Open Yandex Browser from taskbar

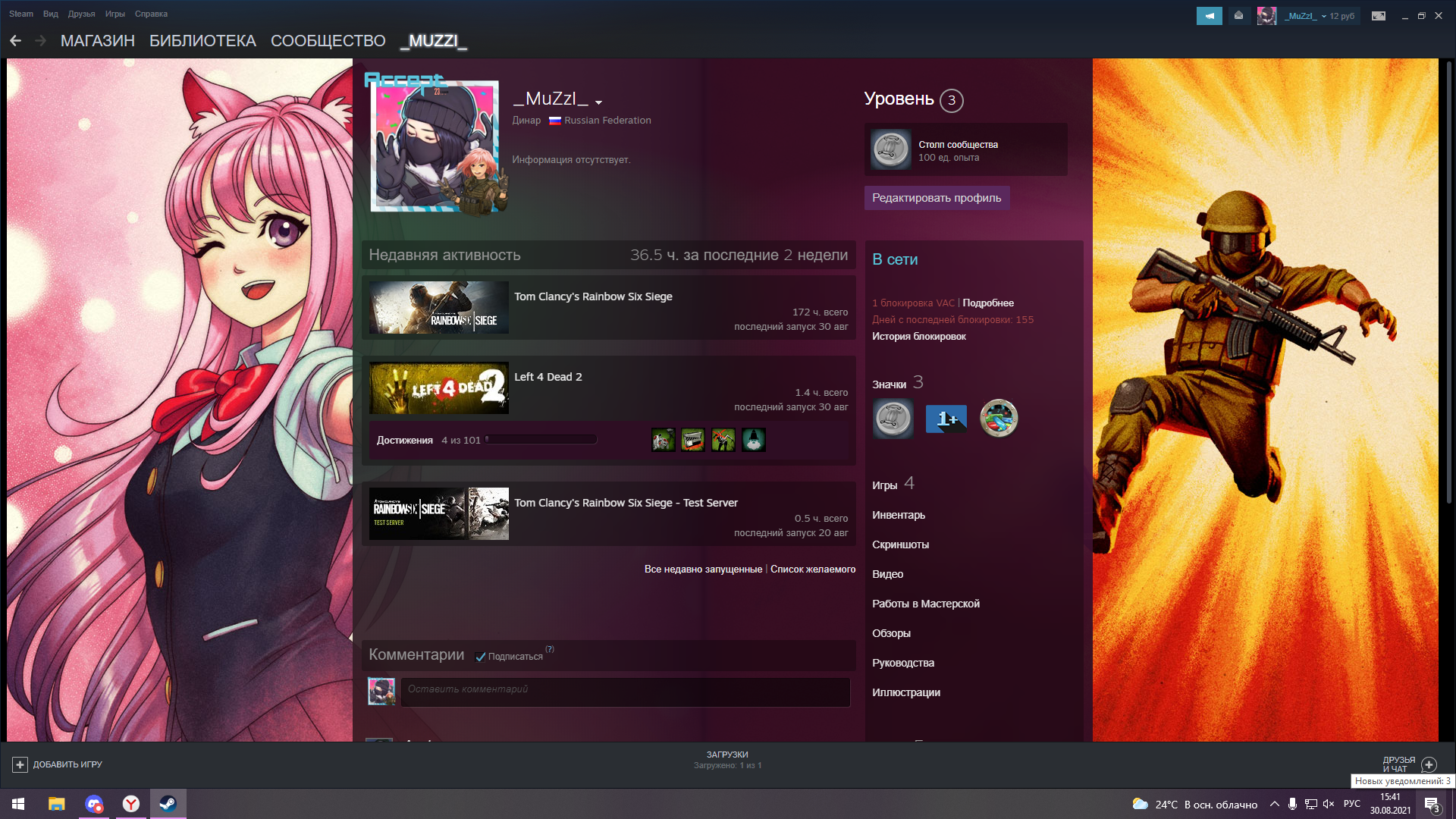point(131,804)
